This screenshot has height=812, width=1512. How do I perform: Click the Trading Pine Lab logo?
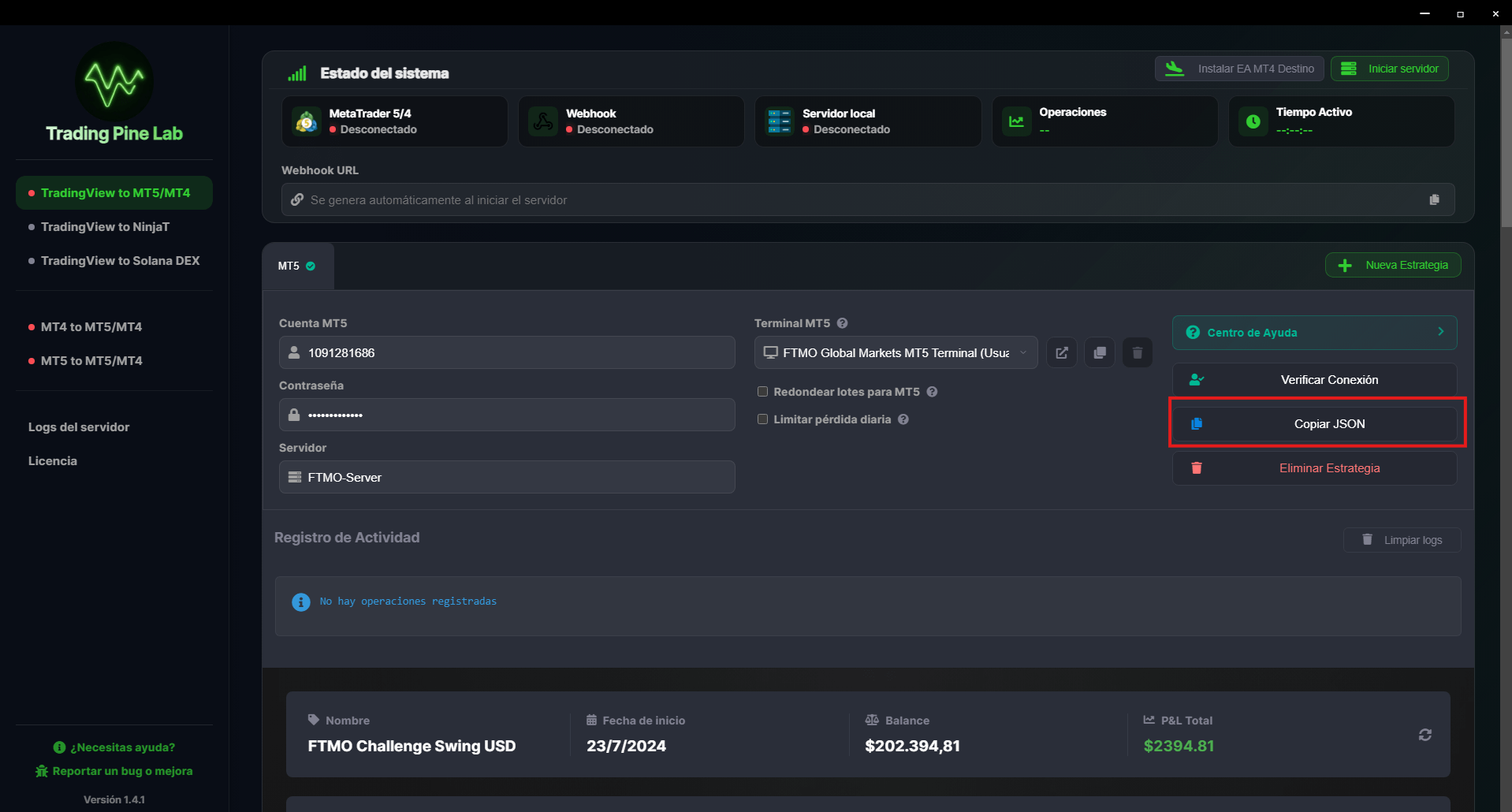coord(114,82)
